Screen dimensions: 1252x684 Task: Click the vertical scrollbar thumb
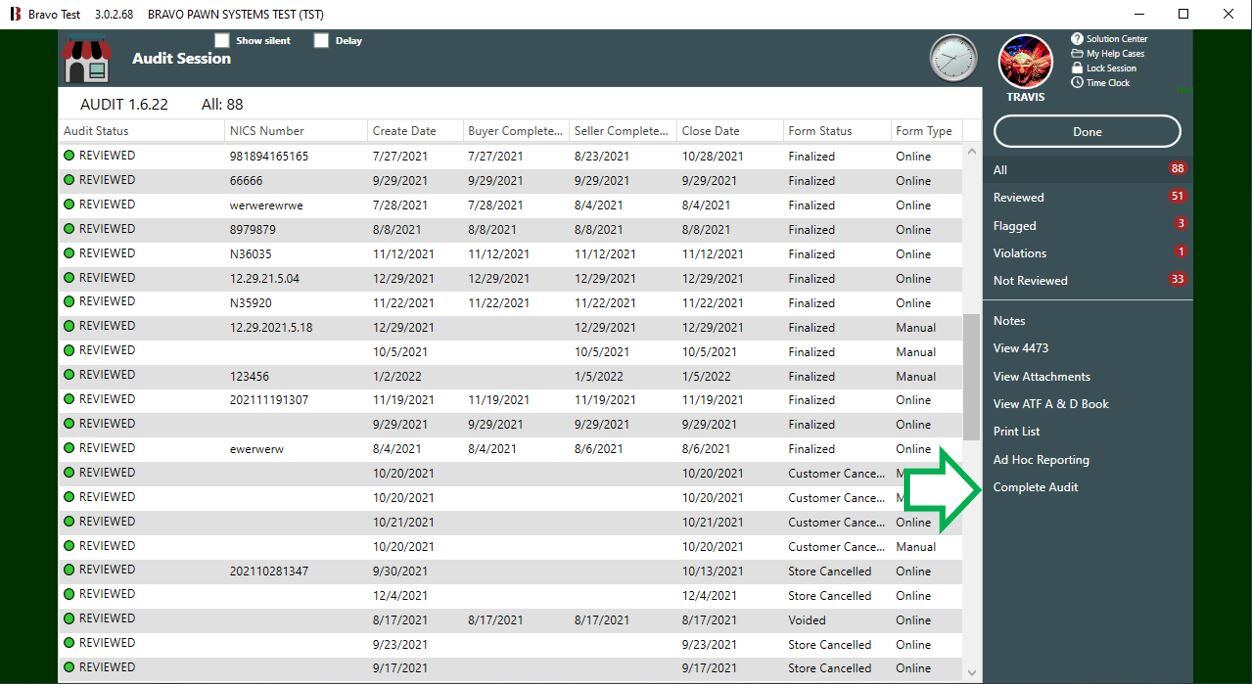[971, 376]
